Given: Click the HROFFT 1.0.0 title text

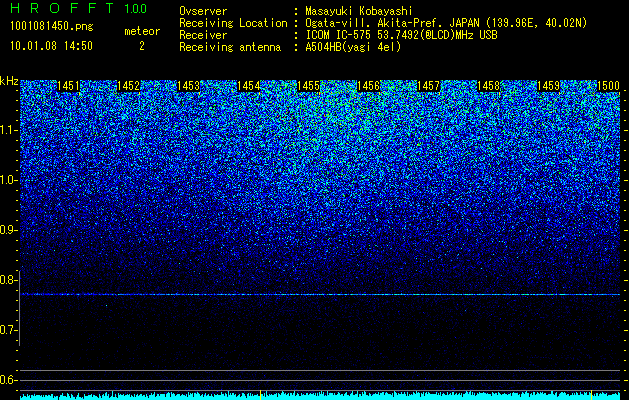Looking at the screenshot, I should [79, 8].
